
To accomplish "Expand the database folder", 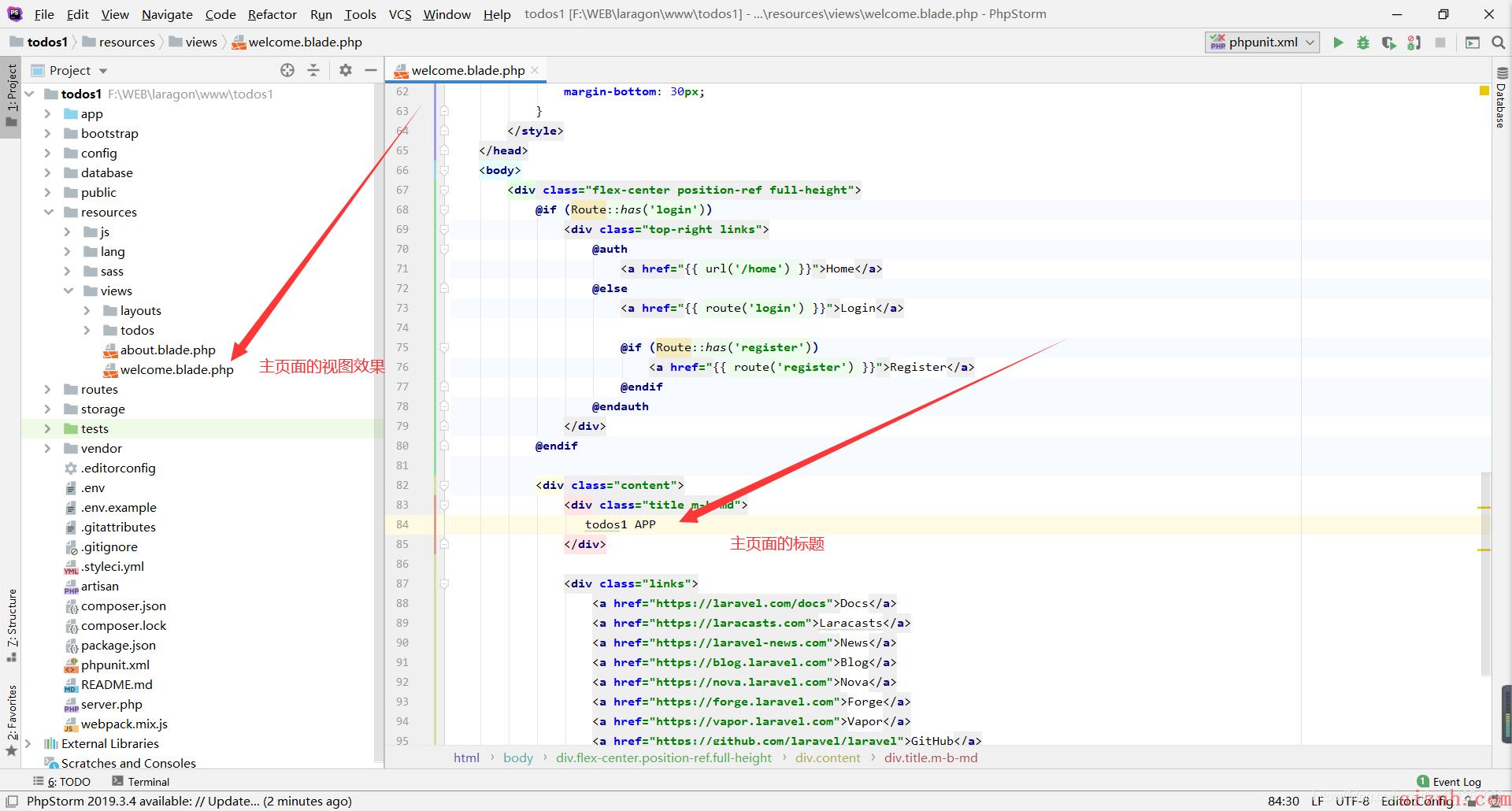I will coord(47,172).
